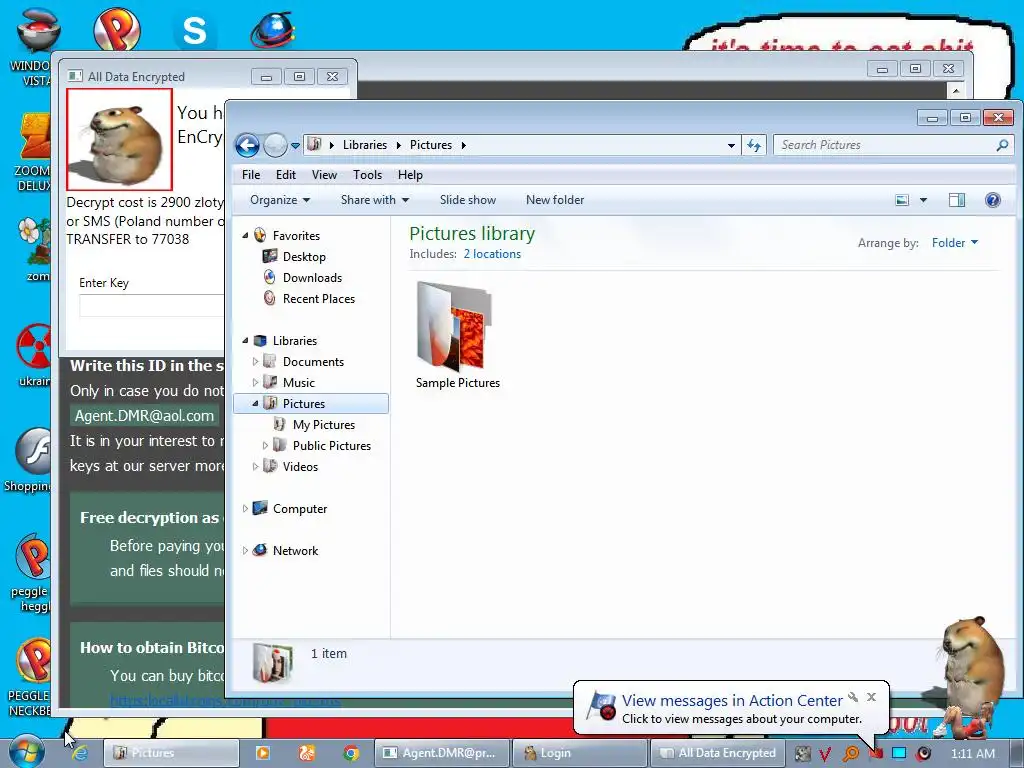The width and height of the screenshot is (1024, 768).
Task: Switch to All Data Encrypted taskbar button
Action: 717,753
